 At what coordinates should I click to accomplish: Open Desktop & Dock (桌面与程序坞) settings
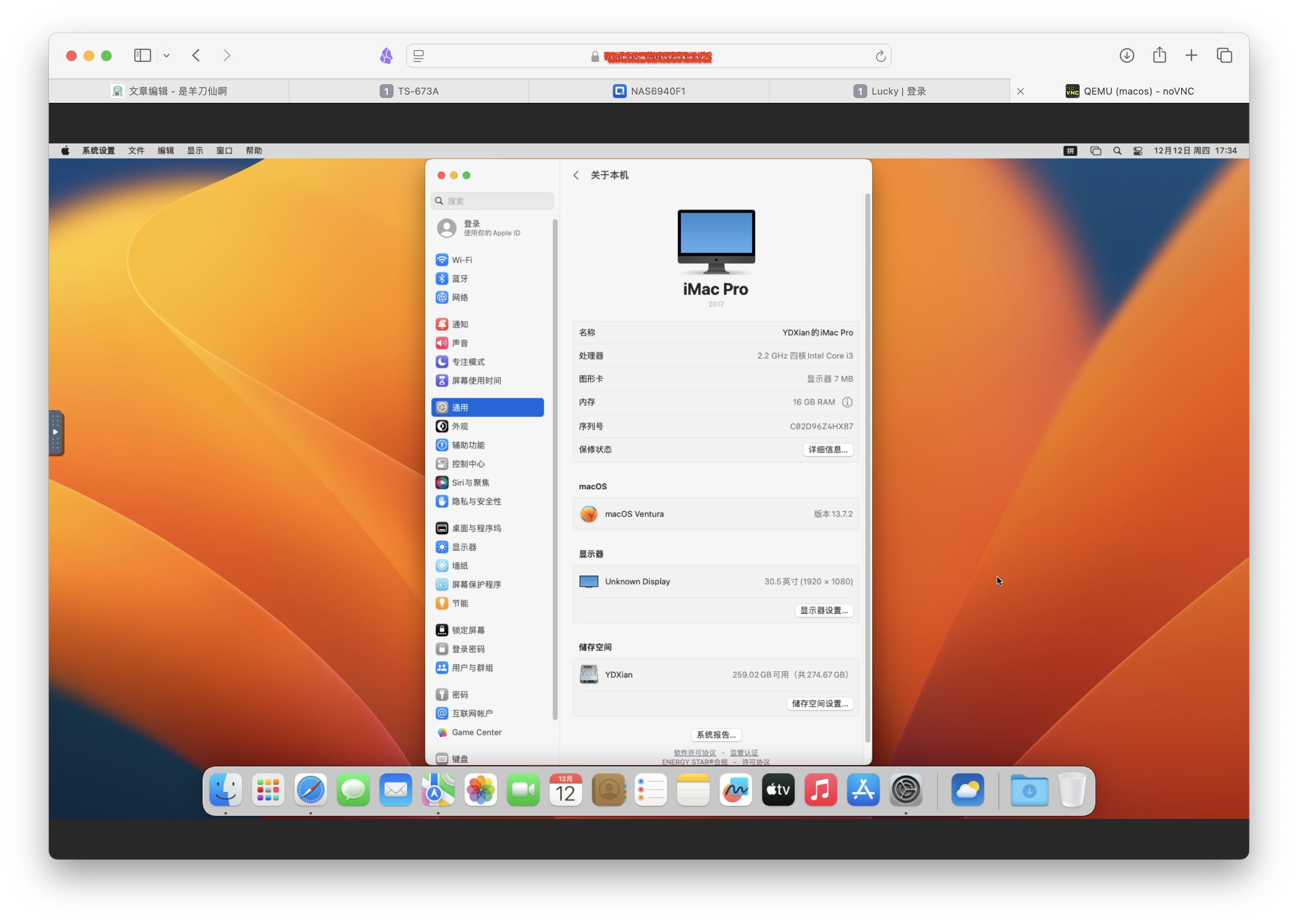(487, 528)
